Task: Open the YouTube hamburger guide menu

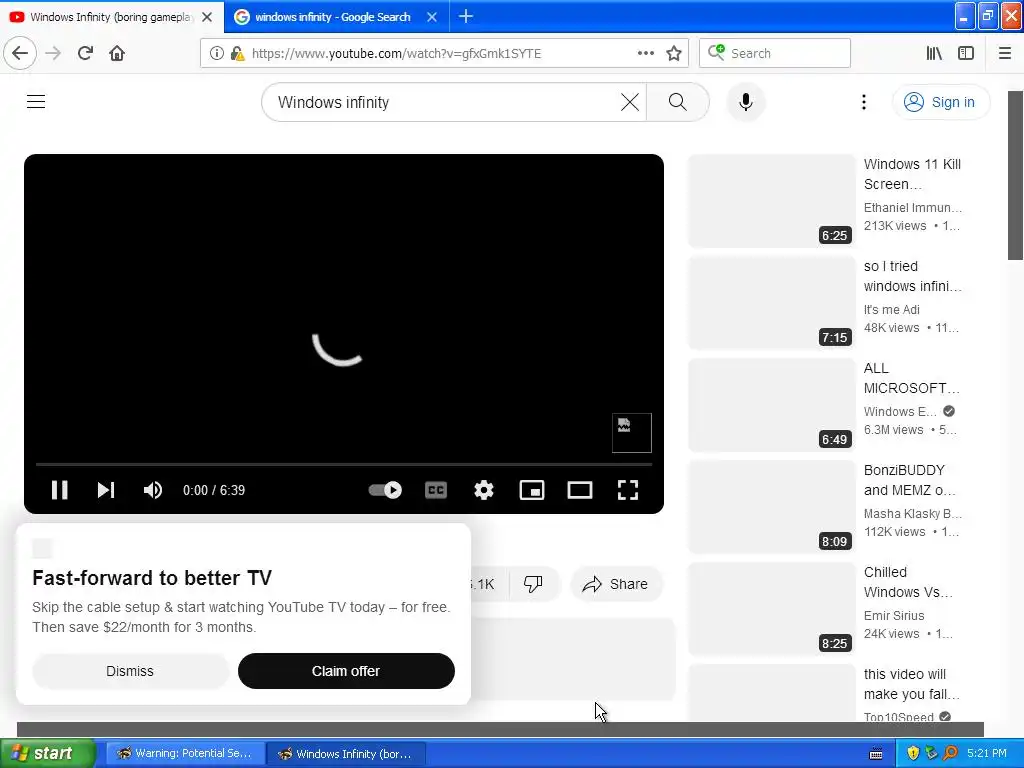Action: tap(36, 102)
